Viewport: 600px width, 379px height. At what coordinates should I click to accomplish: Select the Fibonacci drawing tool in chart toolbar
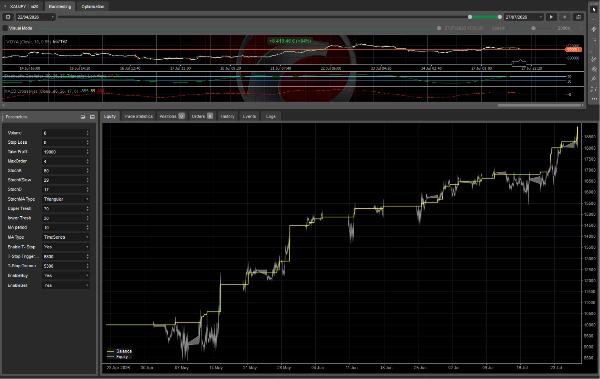(x=594, y=59)
